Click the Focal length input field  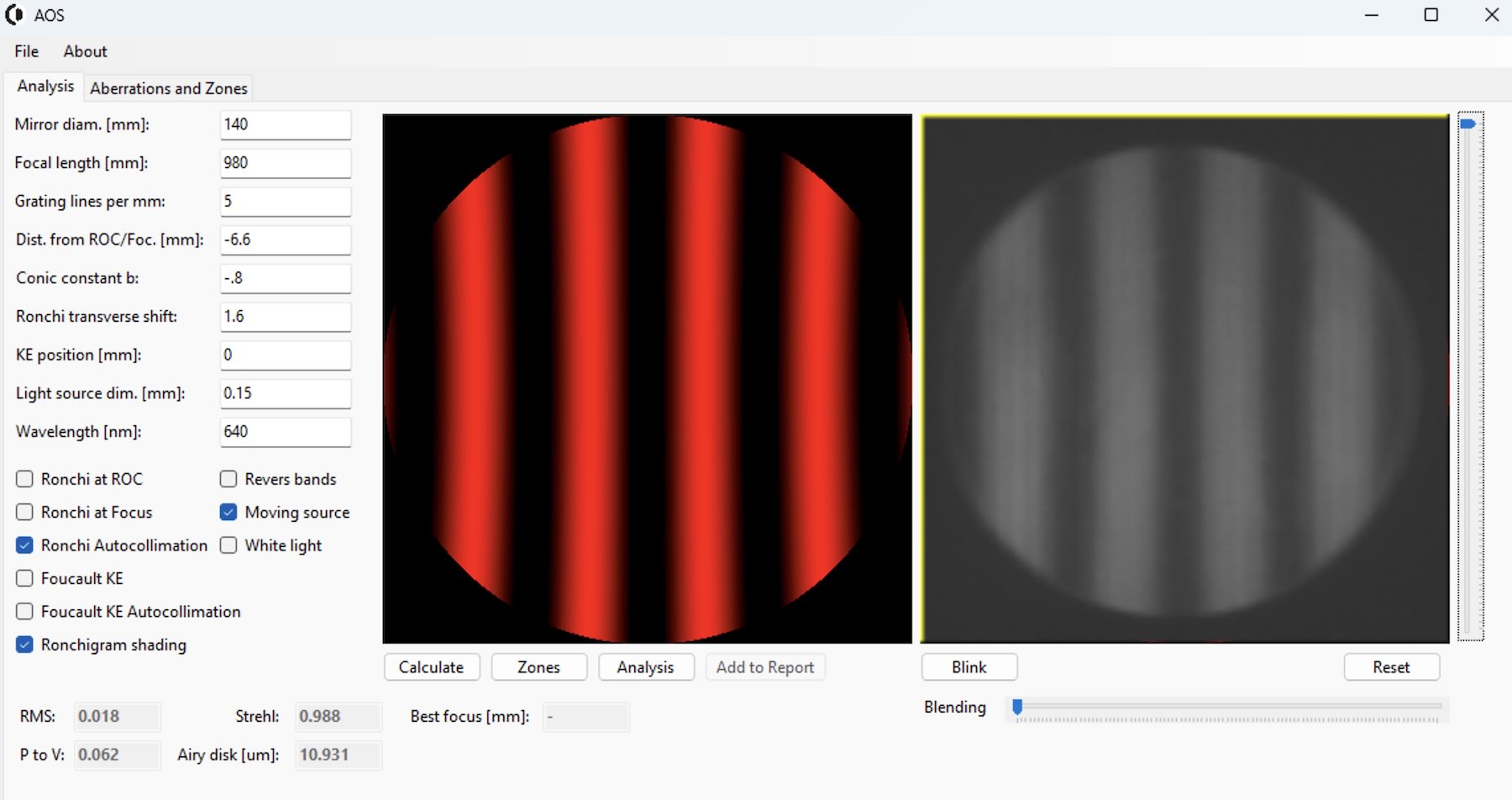click(x=286, y=163)
